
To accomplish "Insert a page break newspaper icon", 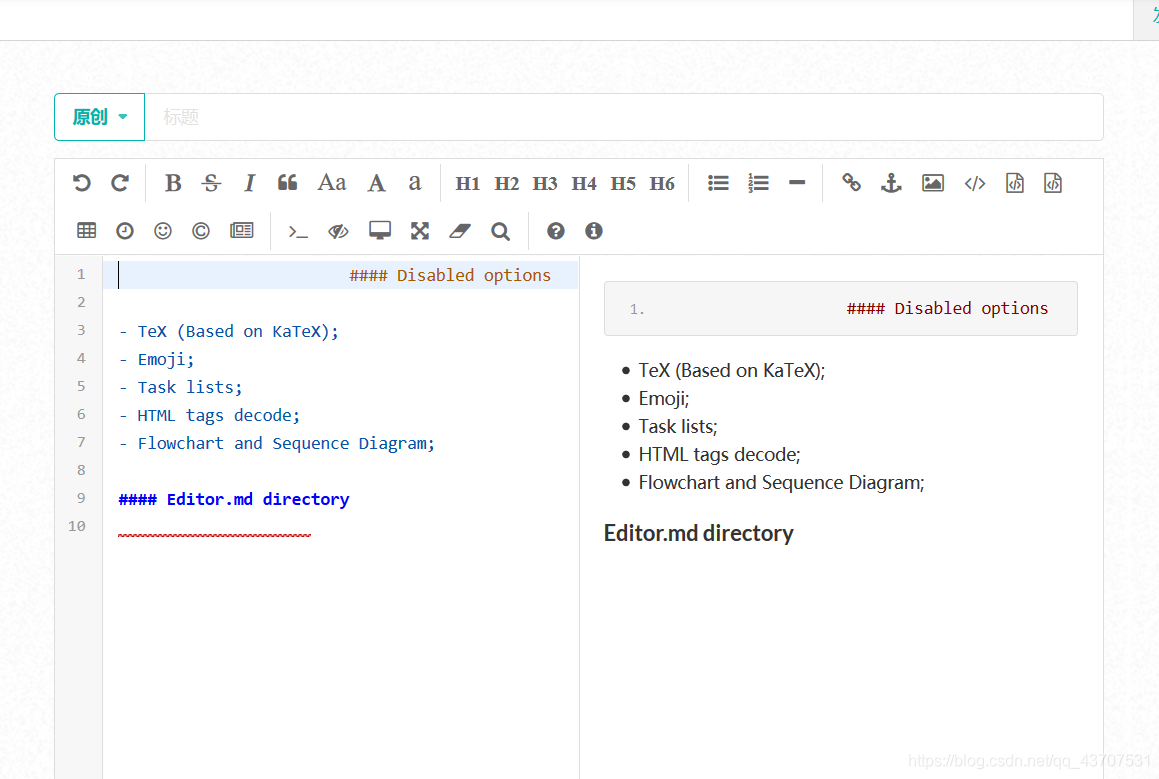I will click(242, 231).
